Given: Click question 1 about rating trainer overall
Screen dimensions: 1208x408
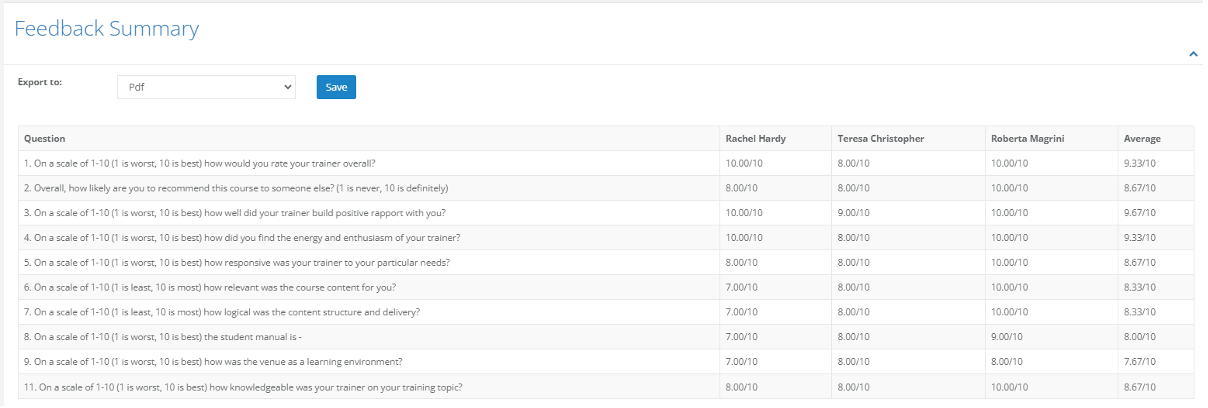Looking at the screenshot, I should click(200, 163).
